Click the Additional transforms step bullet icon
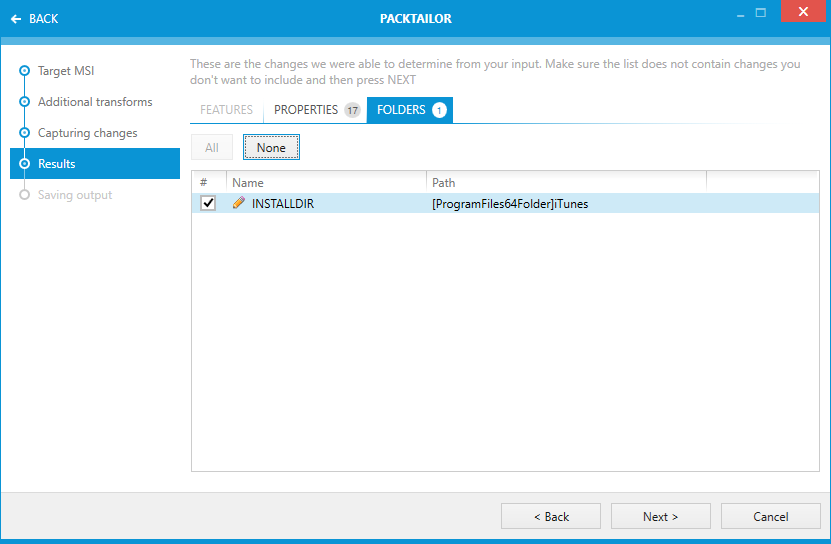 25,102
